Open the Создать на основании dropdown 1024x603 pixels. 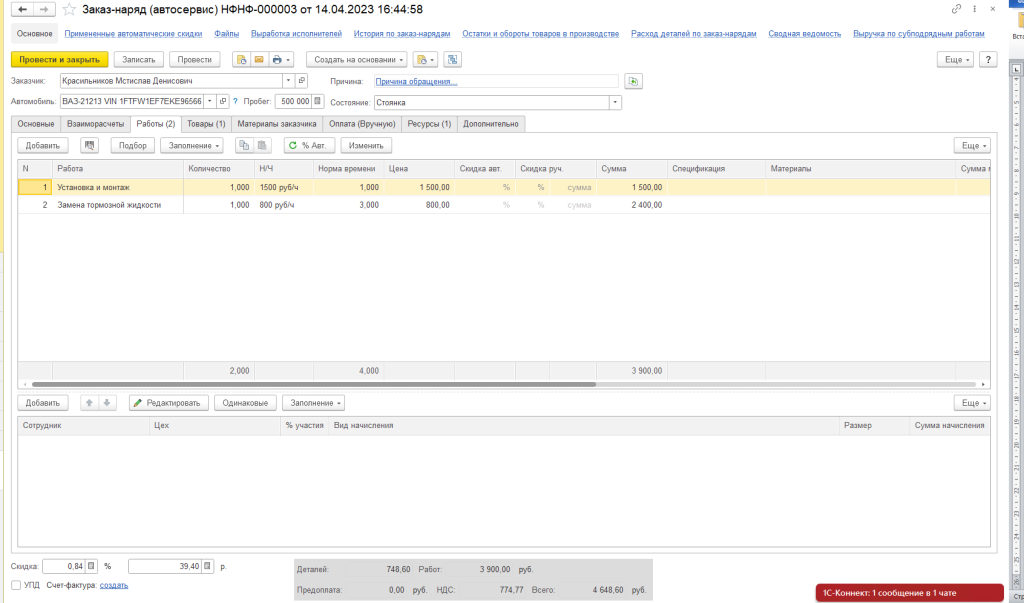click(x=357, y=60)
